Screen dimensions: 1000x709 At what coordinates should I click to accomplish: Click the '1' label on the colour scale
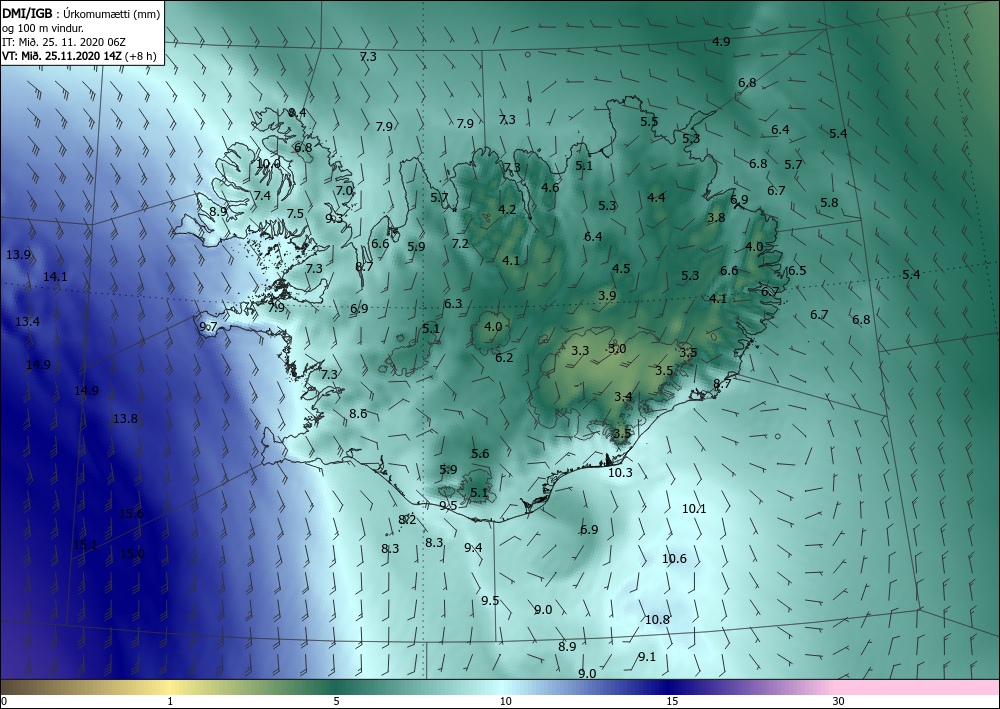(x=170, y=701)
